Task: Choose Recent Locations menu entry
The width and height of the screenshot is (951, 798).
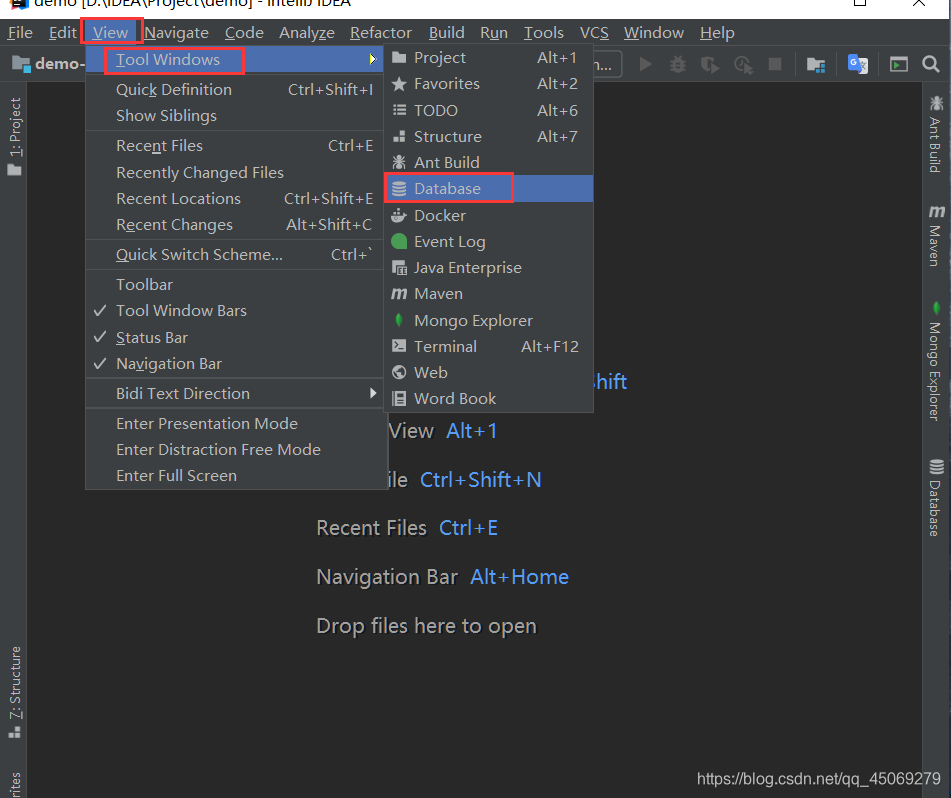Action: (235, 198)
